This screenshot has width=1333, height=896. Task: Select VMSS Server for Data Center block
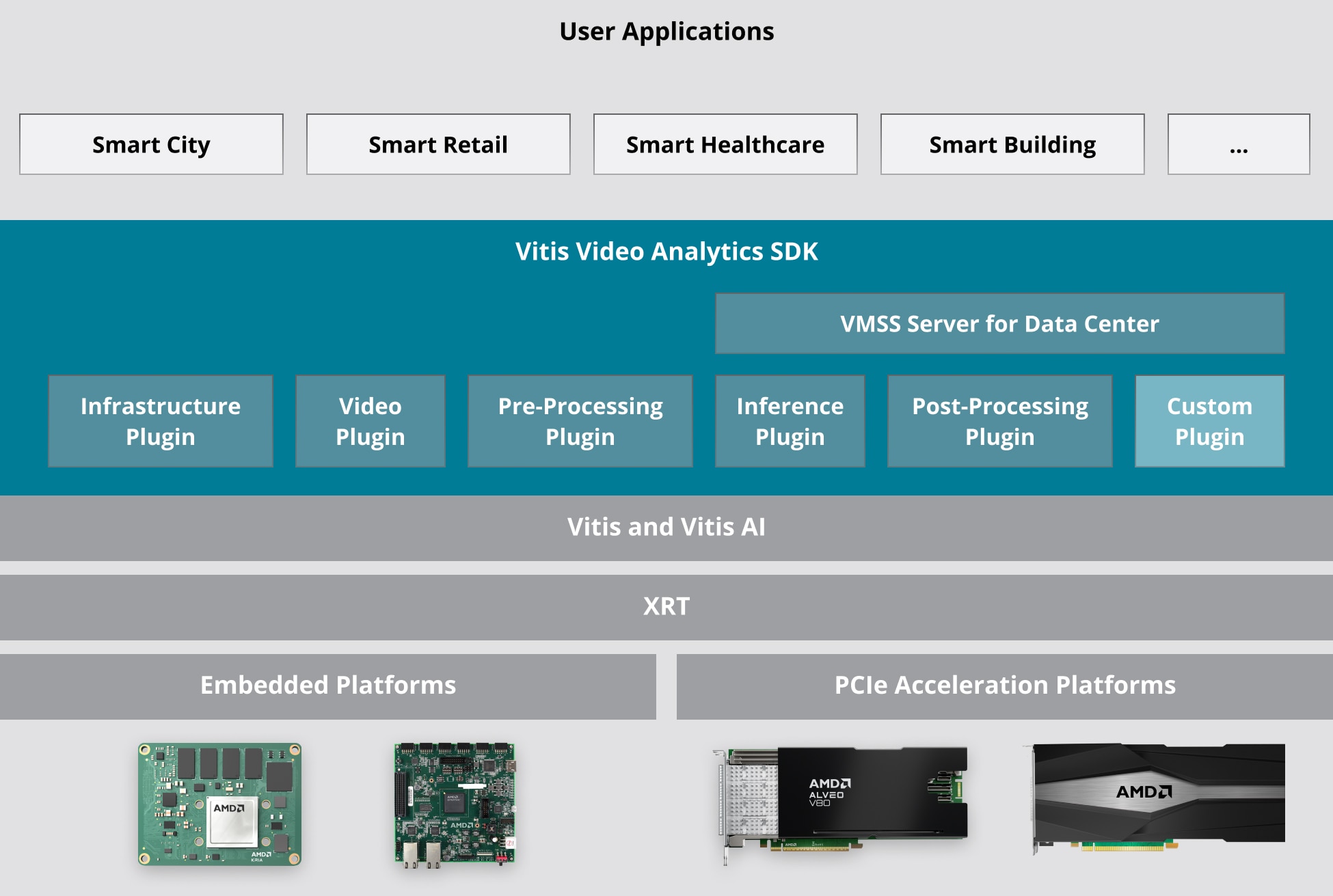1000,323
